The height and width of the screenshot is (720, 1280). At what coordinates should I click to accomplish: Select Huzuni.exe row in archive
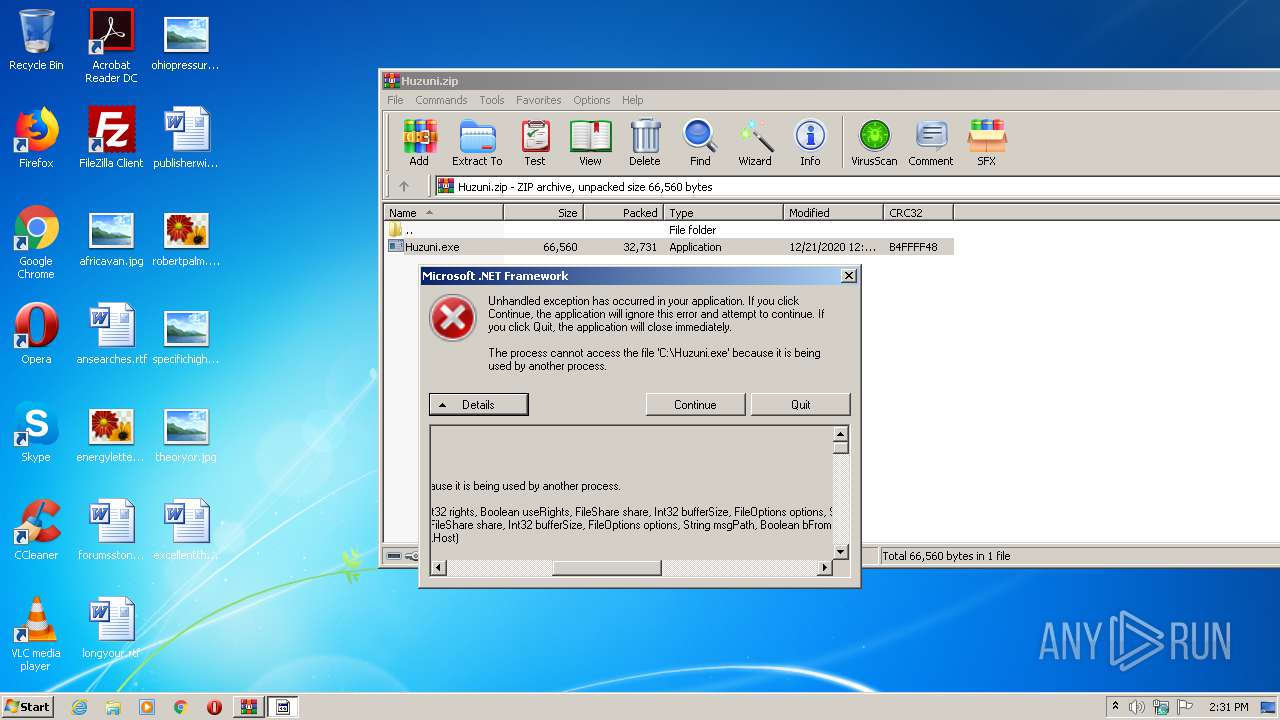[669, 247]
